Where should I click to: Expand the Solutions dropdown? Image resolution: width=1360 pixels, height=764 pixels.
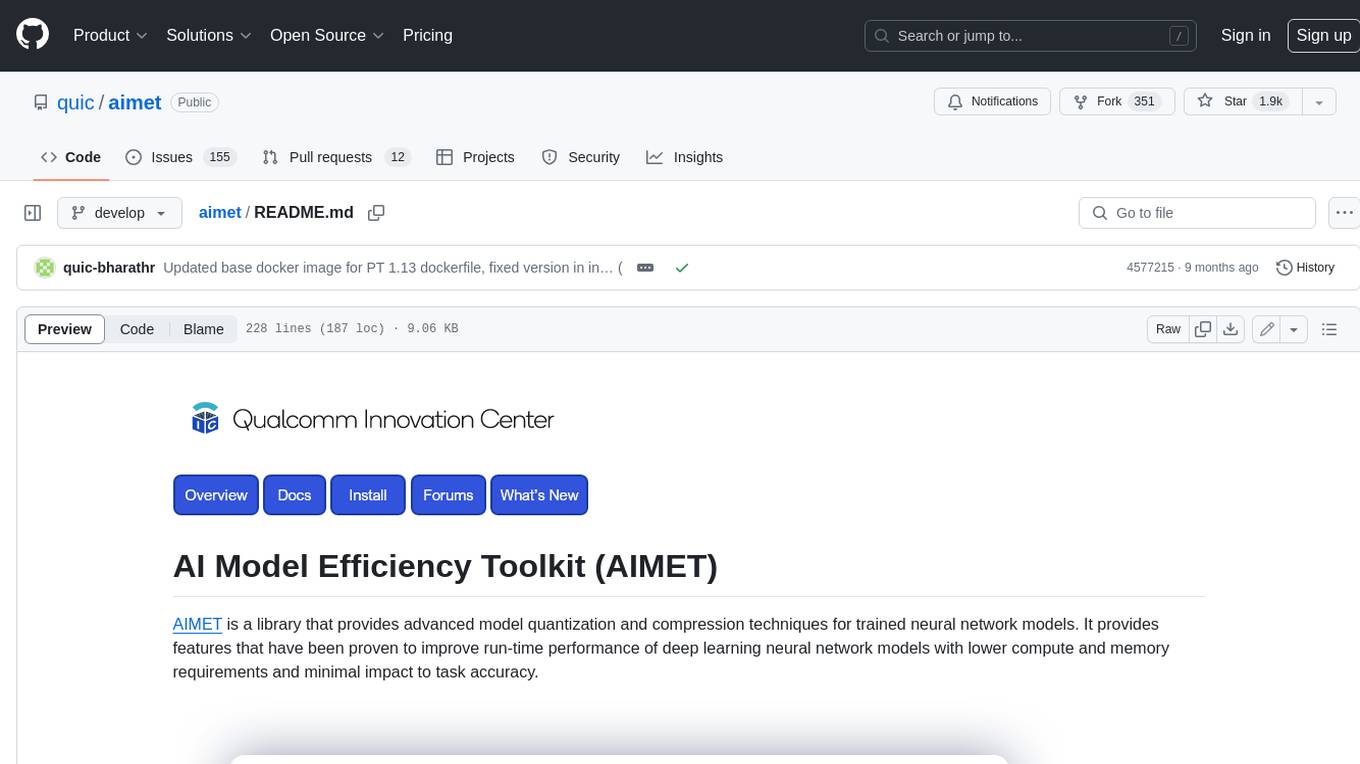209,35
